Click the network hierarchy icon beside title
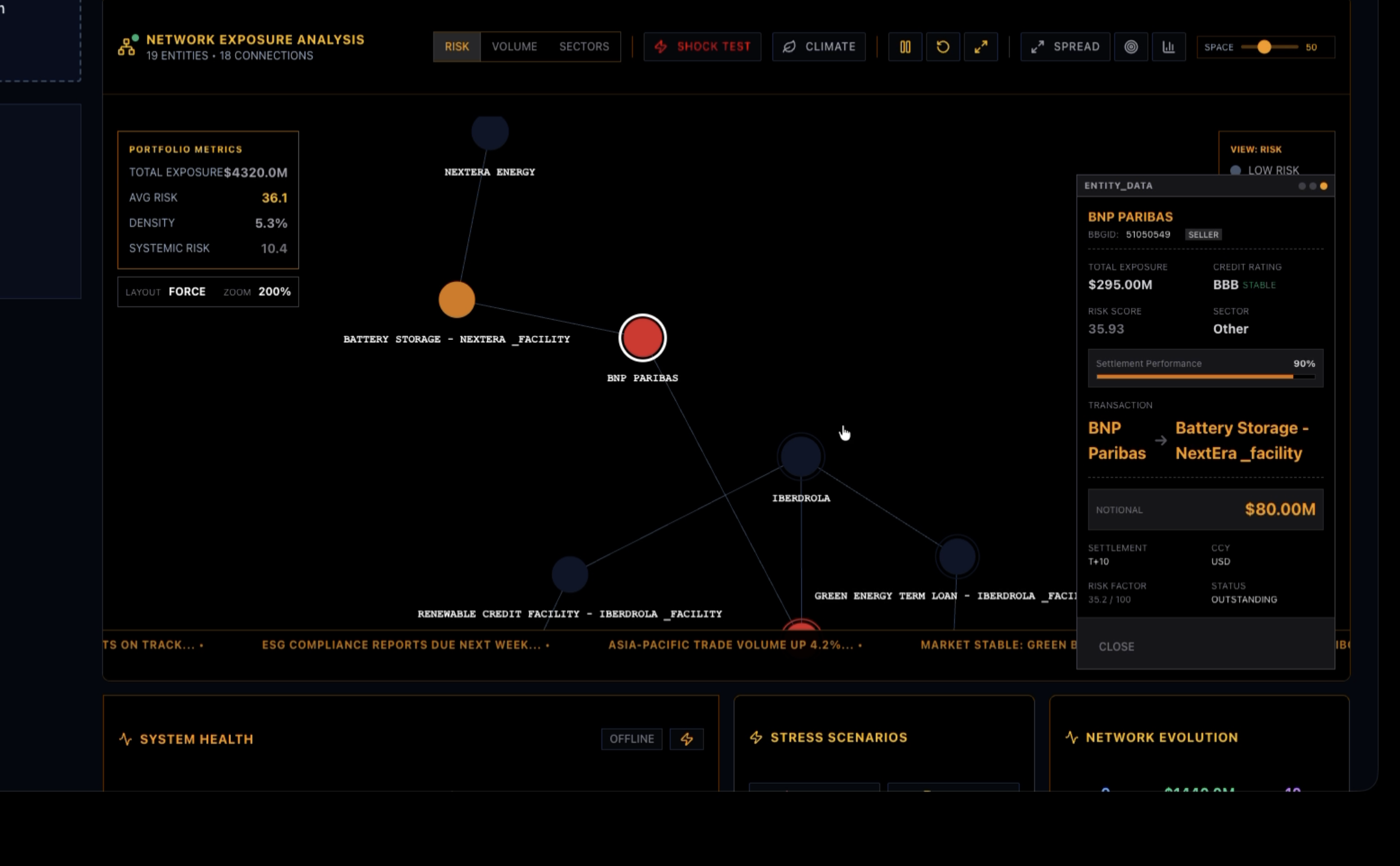1400x866 pixels. pos(127,46)
